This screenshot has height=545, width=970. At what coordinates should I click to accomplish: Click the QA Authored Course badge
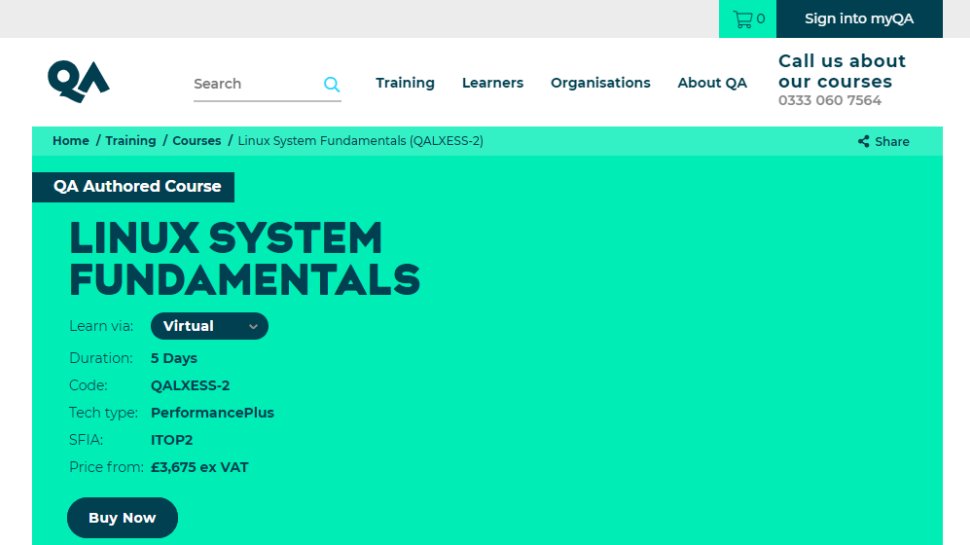tap(133, 187)
